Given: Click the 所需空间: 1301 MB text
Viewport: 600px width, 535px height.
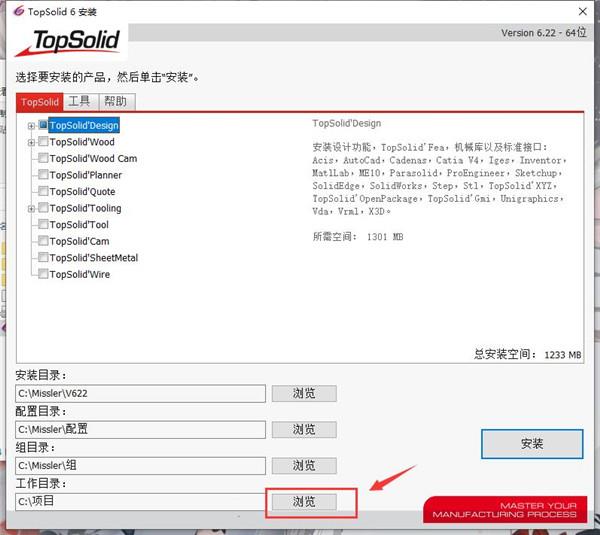Looking at the screenshot, I should [358, 237].
